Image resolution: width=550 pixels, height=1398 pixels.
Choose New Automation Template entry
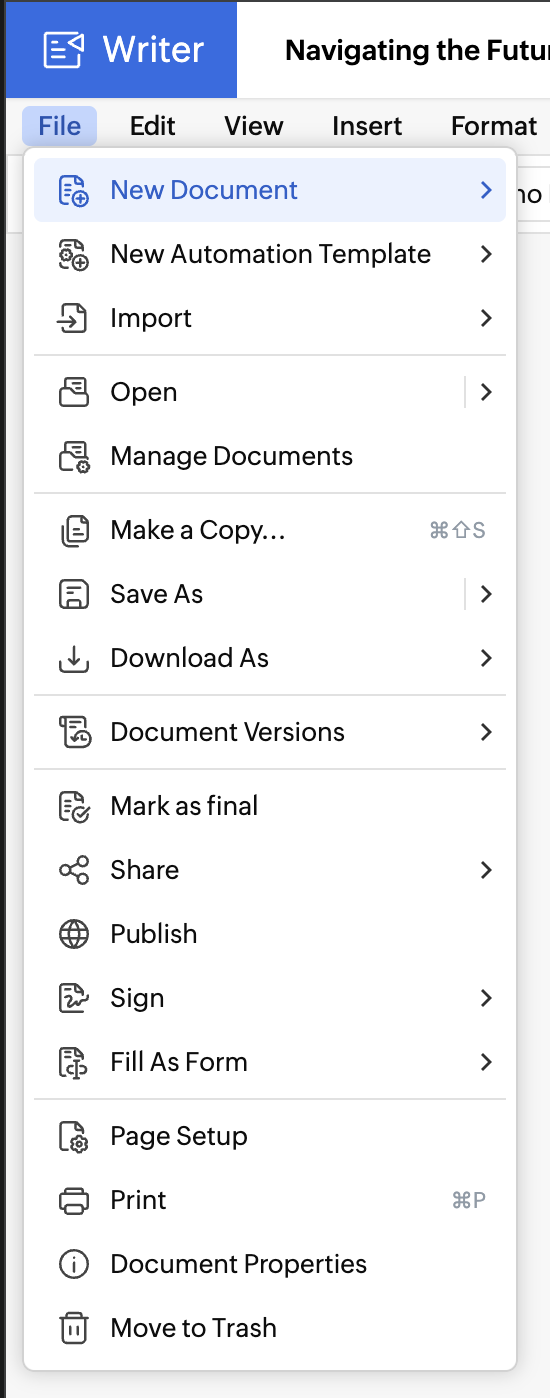pyautogui.click(x=270, y=254)
